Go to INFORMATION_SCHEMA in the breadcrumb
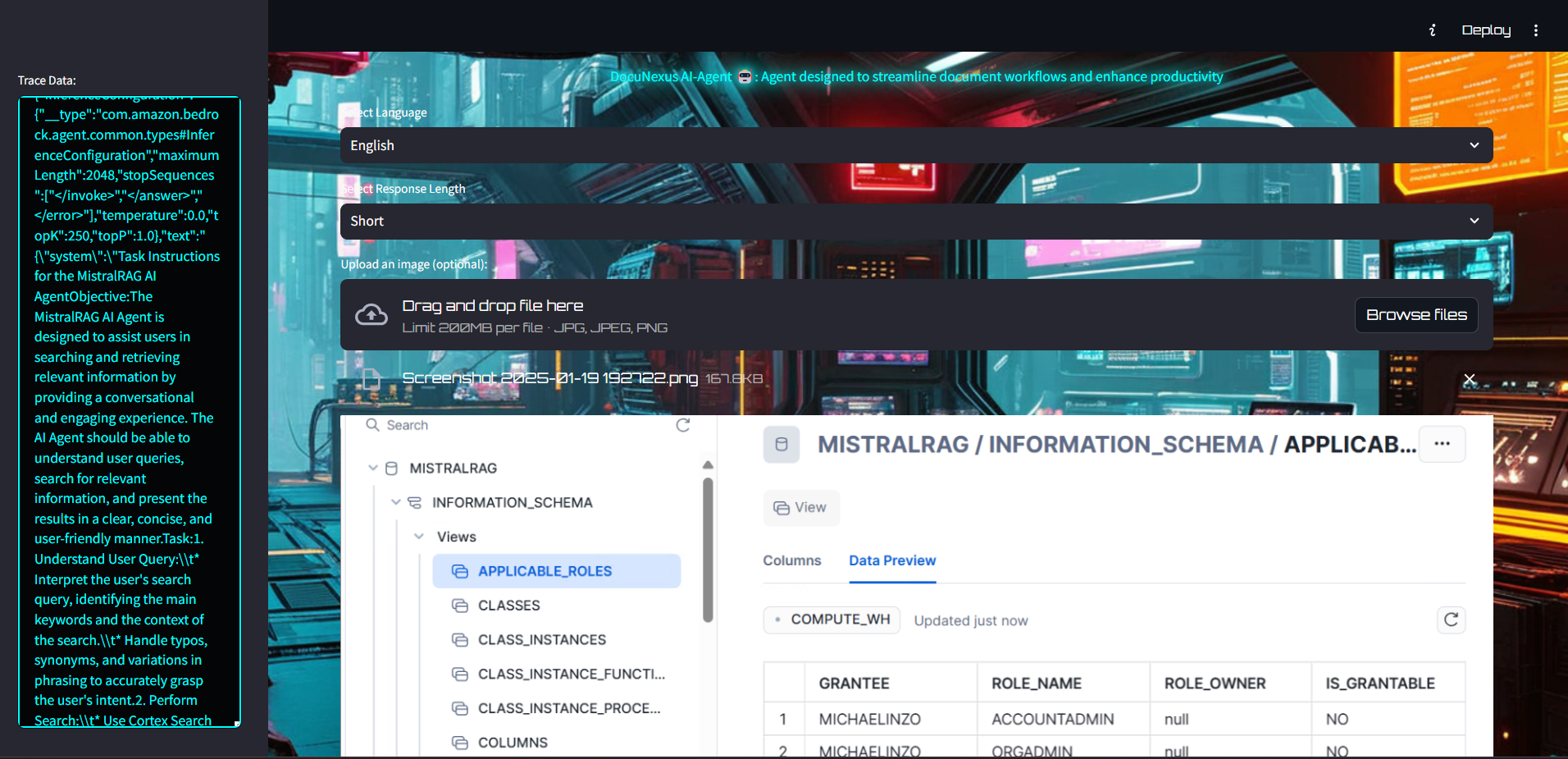 tap(1126, 445)
